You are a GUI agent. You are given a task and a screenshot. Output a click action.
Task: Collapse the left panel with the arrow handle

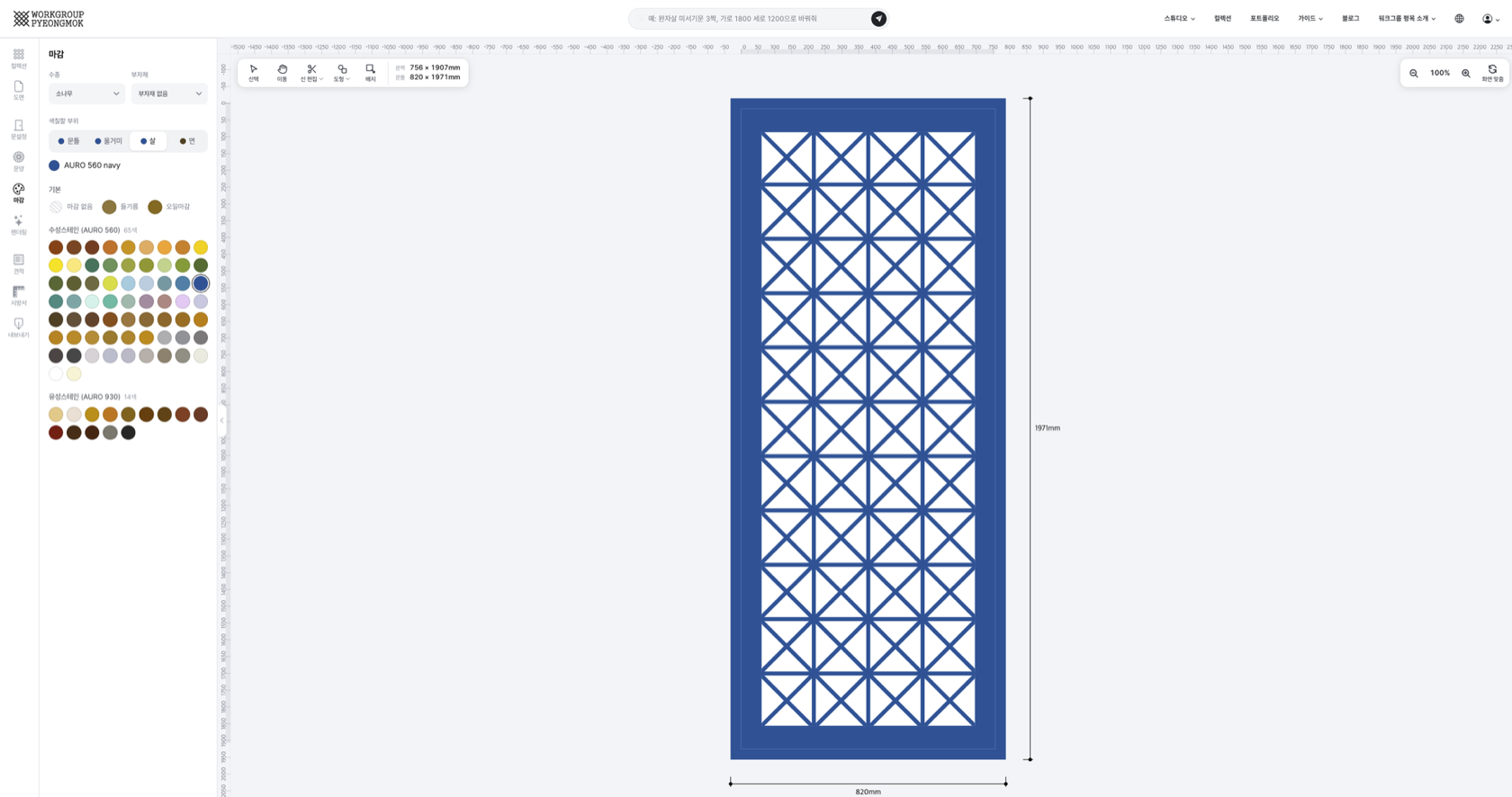pos(221,420)
